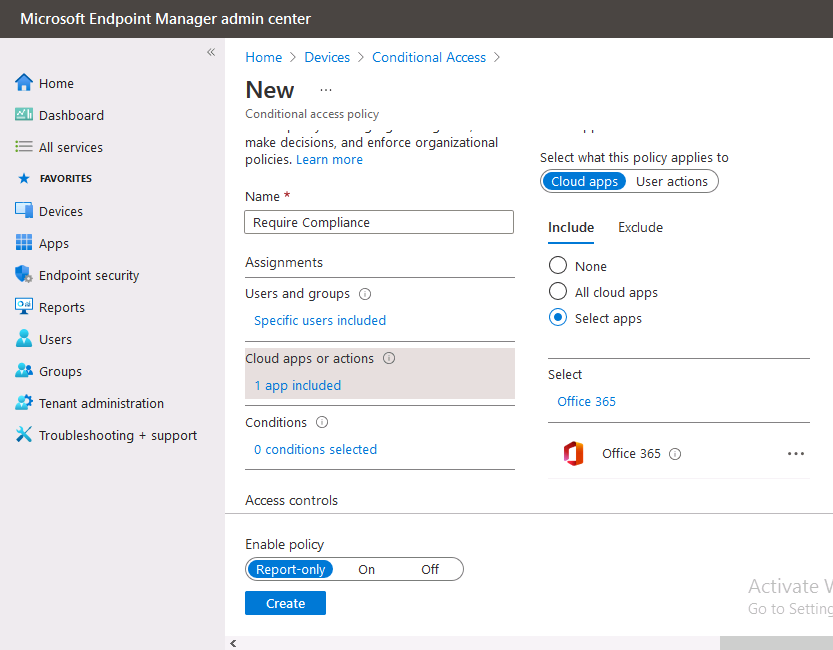Click the Tenant administration gear icon
Screen dimensions: 833x650
pos(23,403)
